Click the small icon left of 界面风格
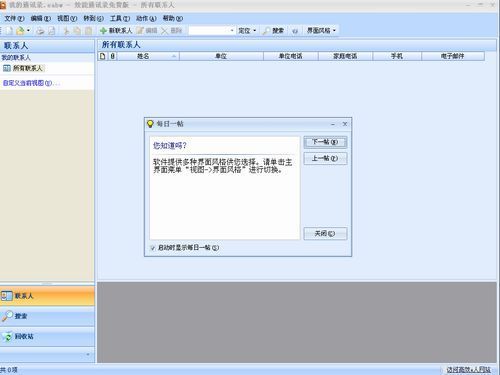Image resolution: width=500 pixels, height=375 pixels. pyautogui.click(x=295, y=31)
